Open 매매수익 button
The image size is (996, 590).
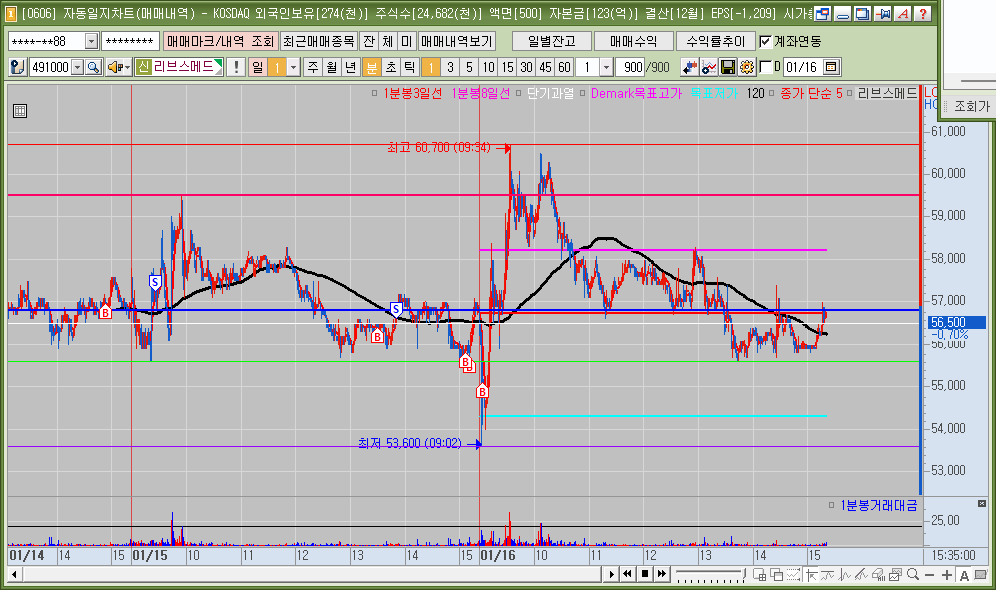[x=633, y=42]
